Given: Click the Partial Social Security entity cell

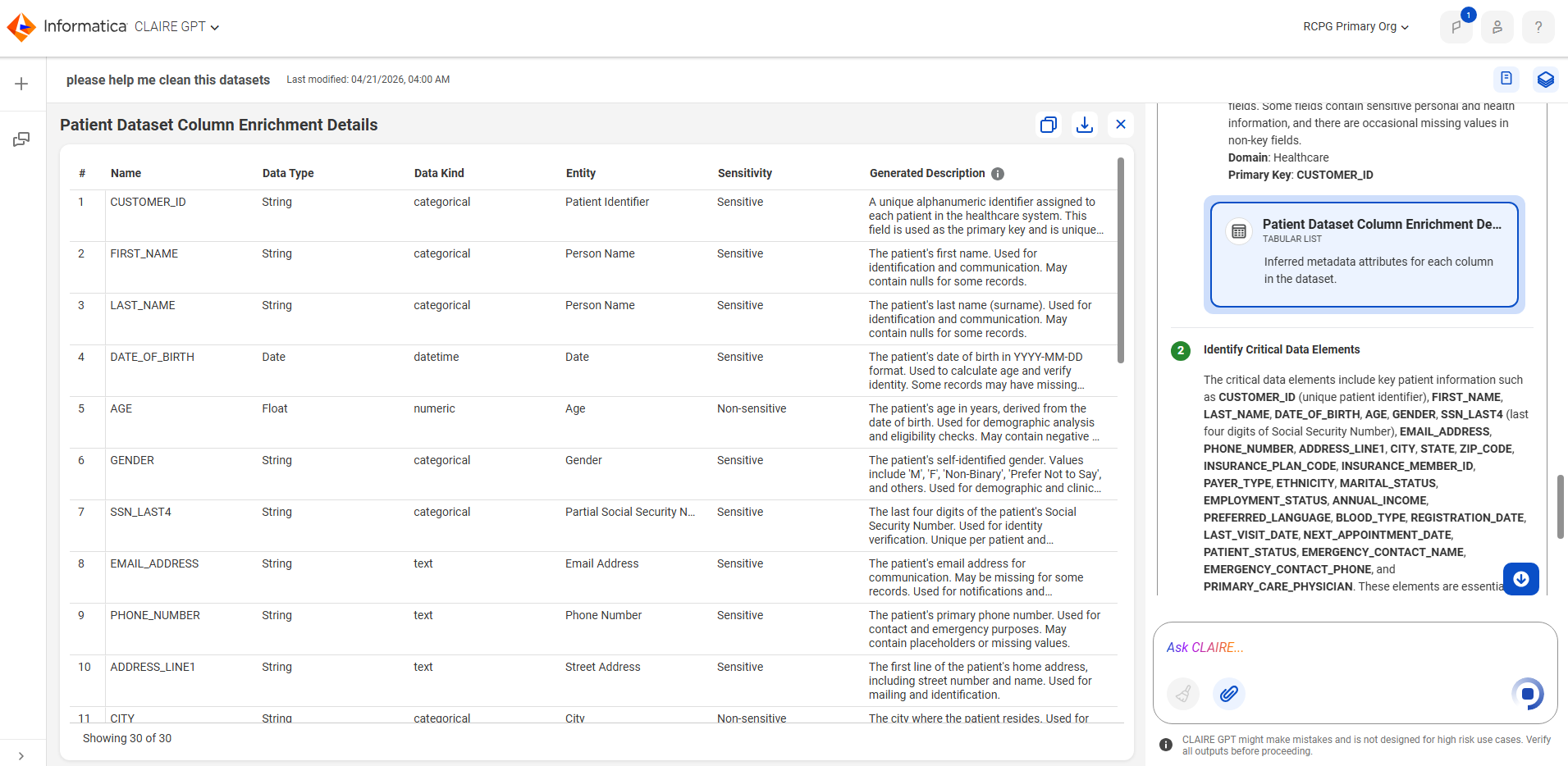Looking at the screenshot, I should 630,512.
